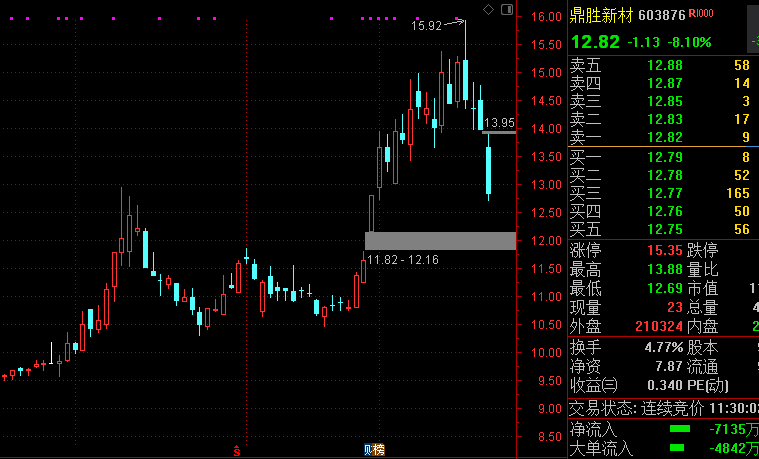Image resolution: width=759 pixels, height=459 pixels.
Task: Select the 买一 bid price 12.79
Action: [665, 157]
